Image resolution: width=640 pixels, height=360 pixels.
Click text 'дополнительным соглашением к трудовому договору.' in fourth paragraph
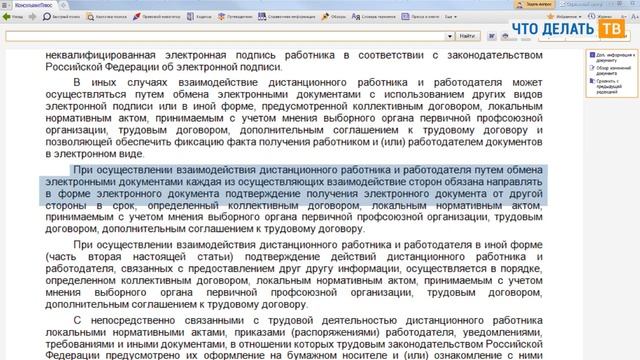click(x=176, y=304)
